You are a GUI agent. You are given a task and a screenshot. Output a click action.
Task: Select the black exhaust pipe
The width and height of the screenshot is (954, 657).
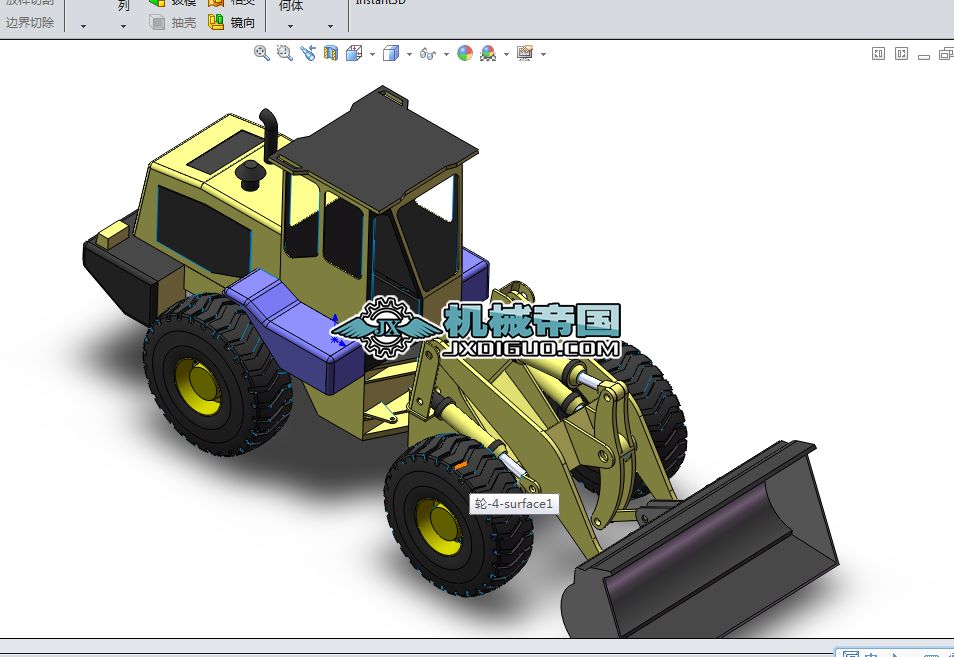tap(270, 135)
